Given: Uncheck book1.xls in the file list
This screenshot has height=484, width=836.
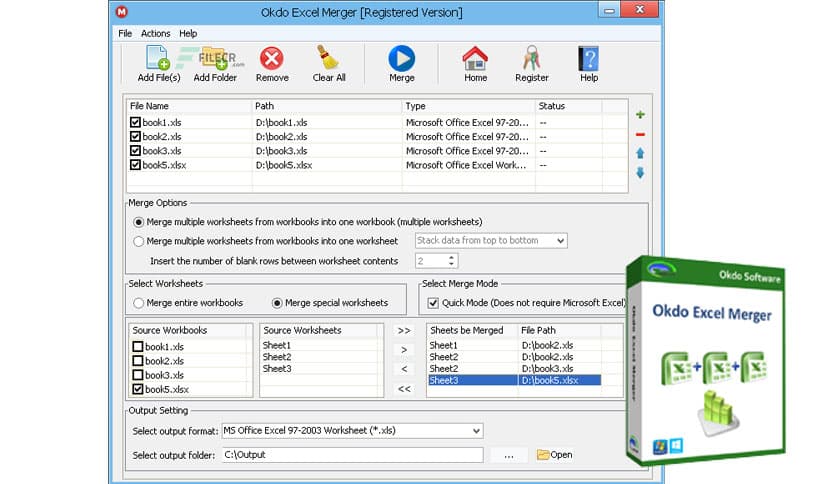Looking at the screenshot, I should click(135, 122).
